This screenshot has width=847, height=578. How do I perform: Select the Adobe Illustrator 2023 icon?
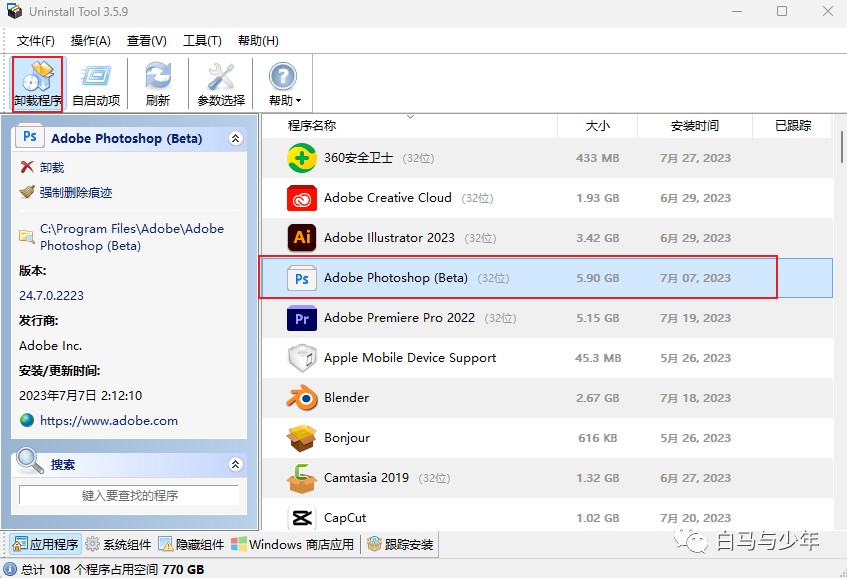(x=301, y=238)
